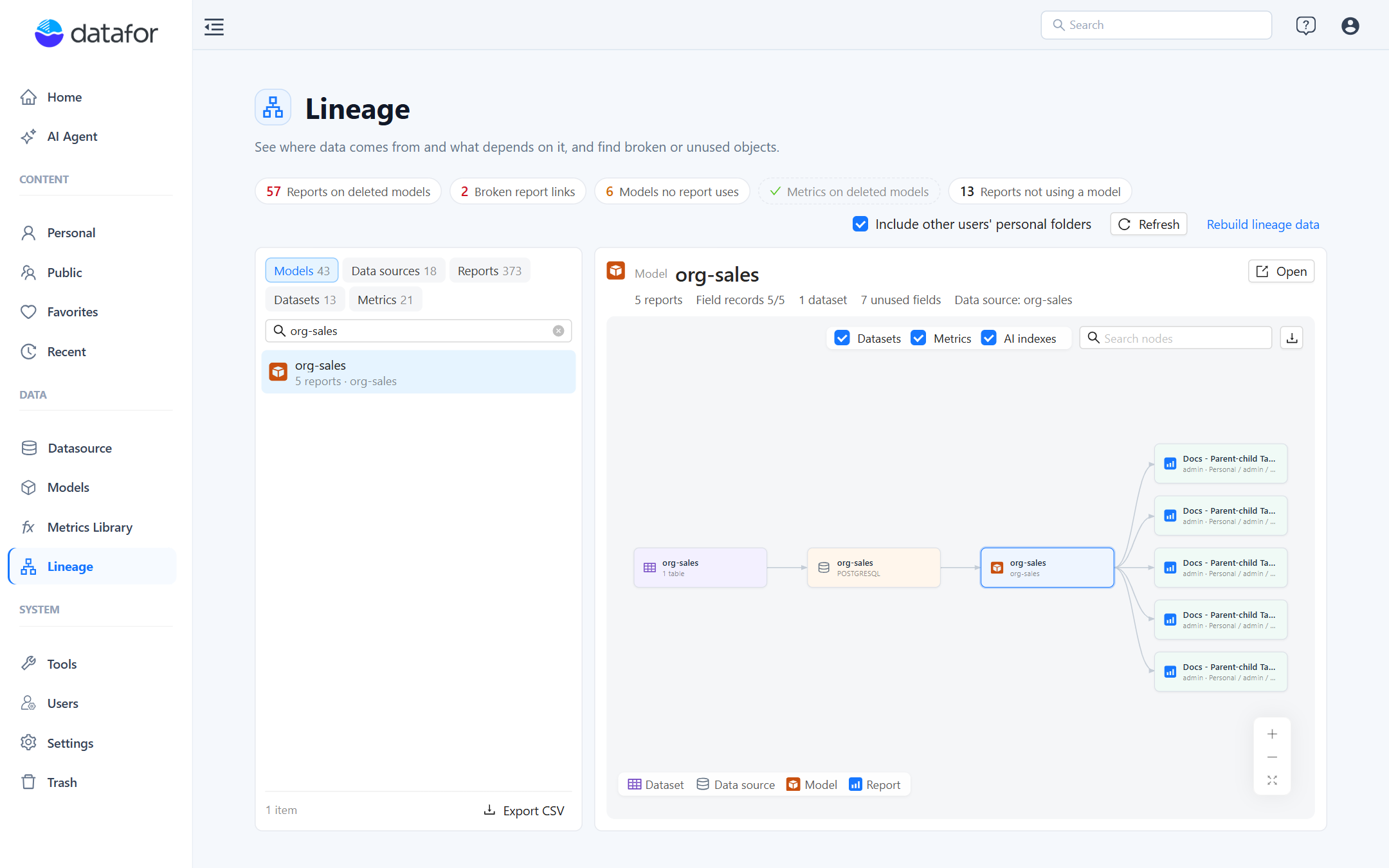Click the datafor logo
The height and width of the screenshot is (868, 1389).
point(96,33)
